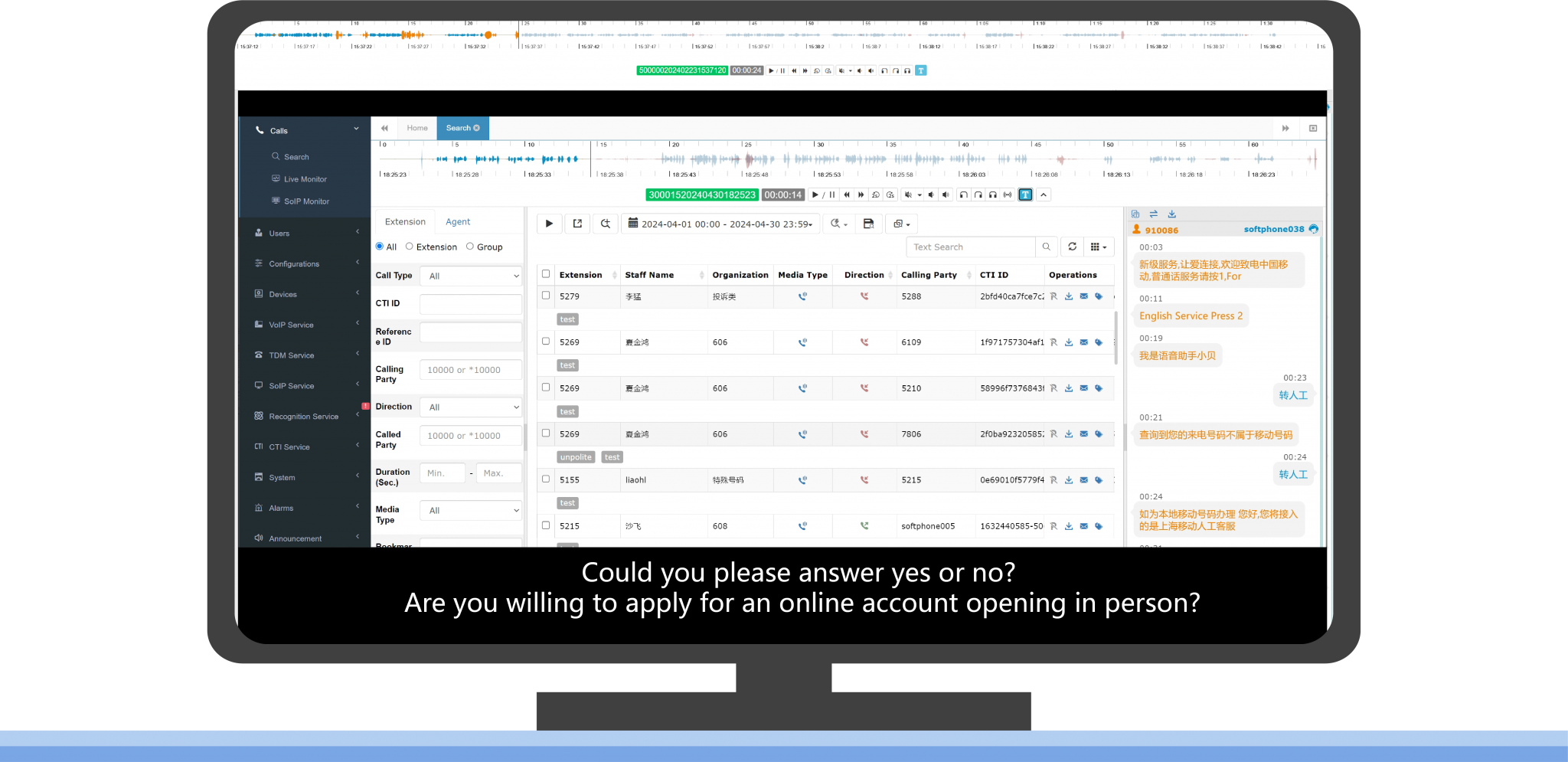Click the magnifier icon beside Text Search
1568x762 pixels.
coord(1047,247)
